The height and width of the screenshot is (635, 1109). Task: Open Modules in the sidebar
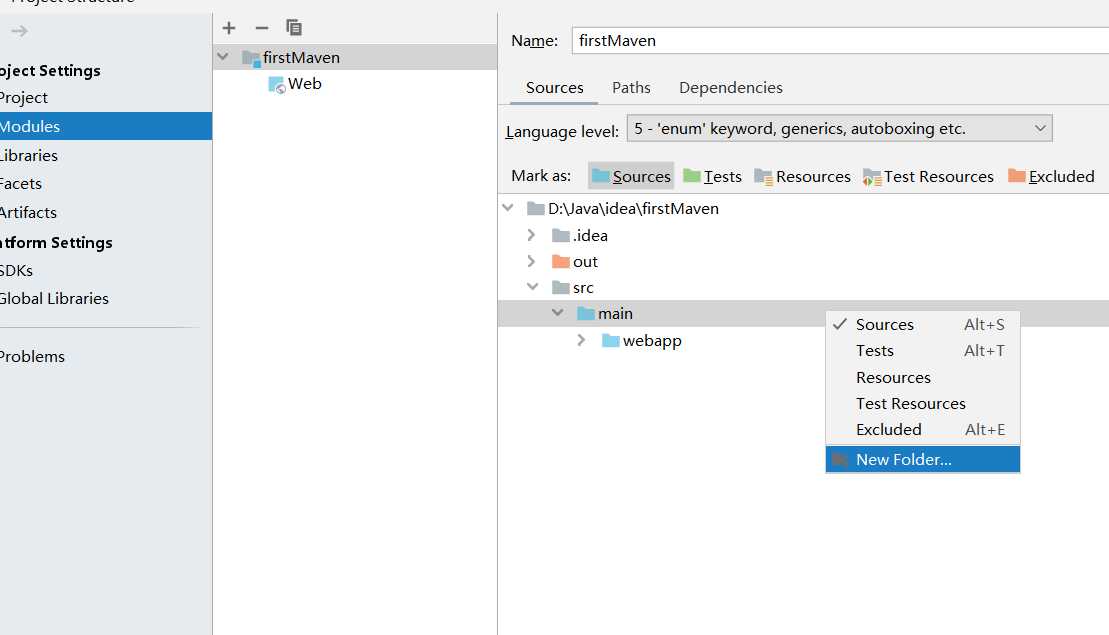click(106, 127)
